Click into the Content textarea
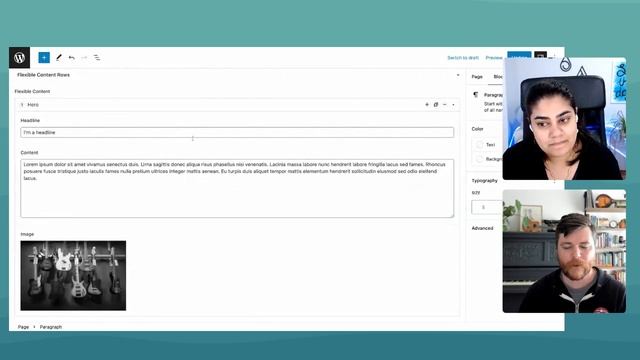 point(237,188)
